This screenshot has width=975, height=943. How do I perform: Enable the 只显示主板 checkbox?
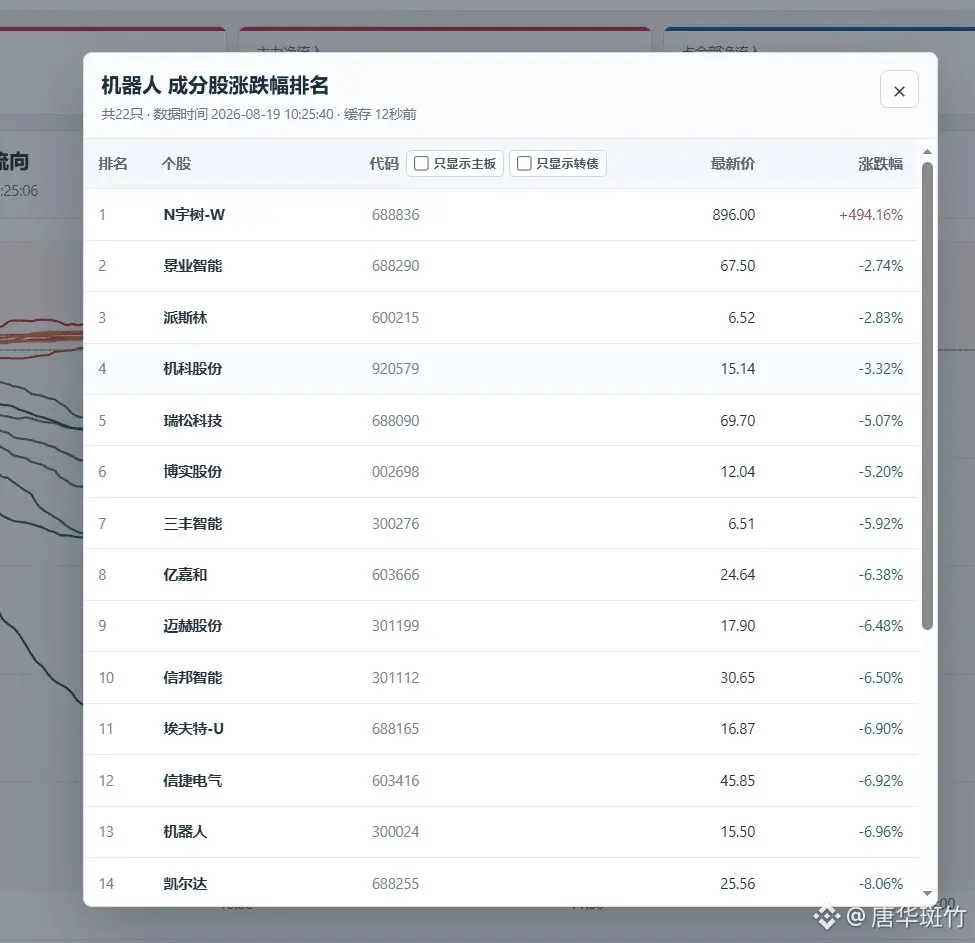(x=422, y=163)
